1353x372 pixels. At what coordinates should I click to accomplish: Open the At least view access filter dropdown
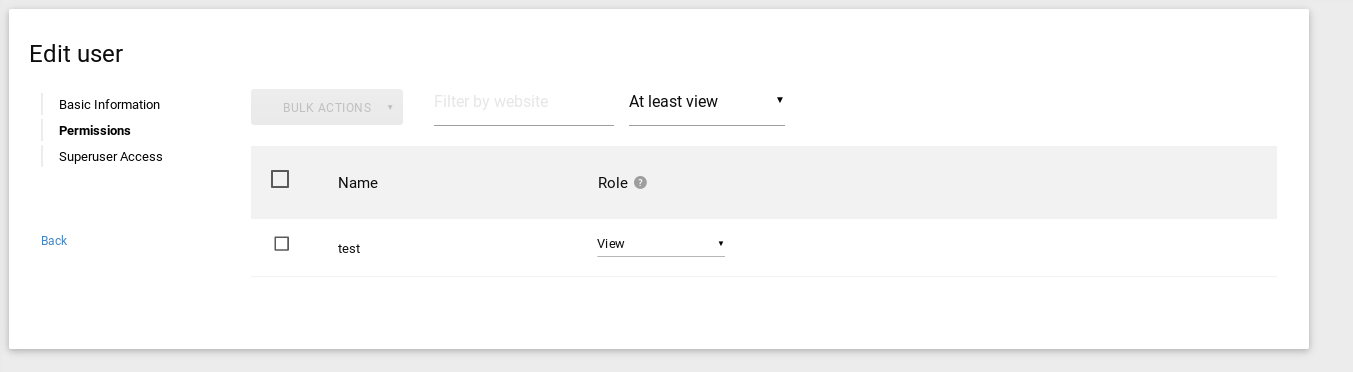tap(707, 102)
